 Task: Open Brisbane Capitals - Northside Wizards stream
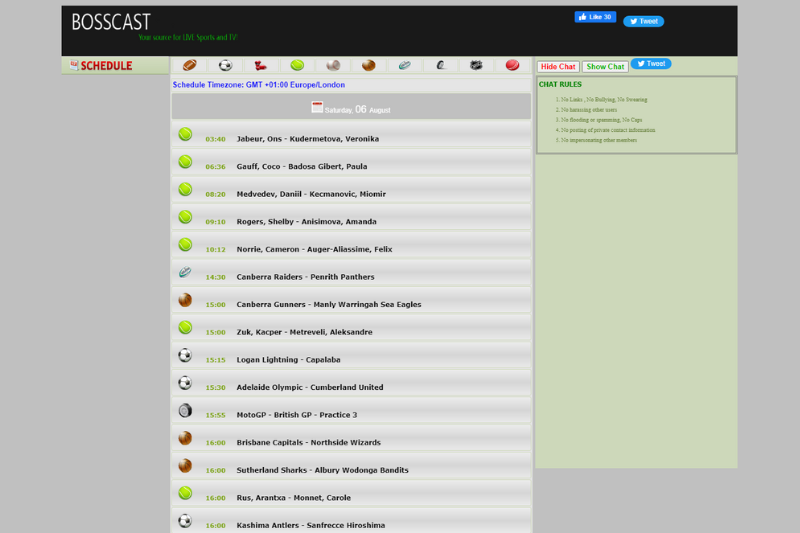pyautogui.click(x=309, y=442)
